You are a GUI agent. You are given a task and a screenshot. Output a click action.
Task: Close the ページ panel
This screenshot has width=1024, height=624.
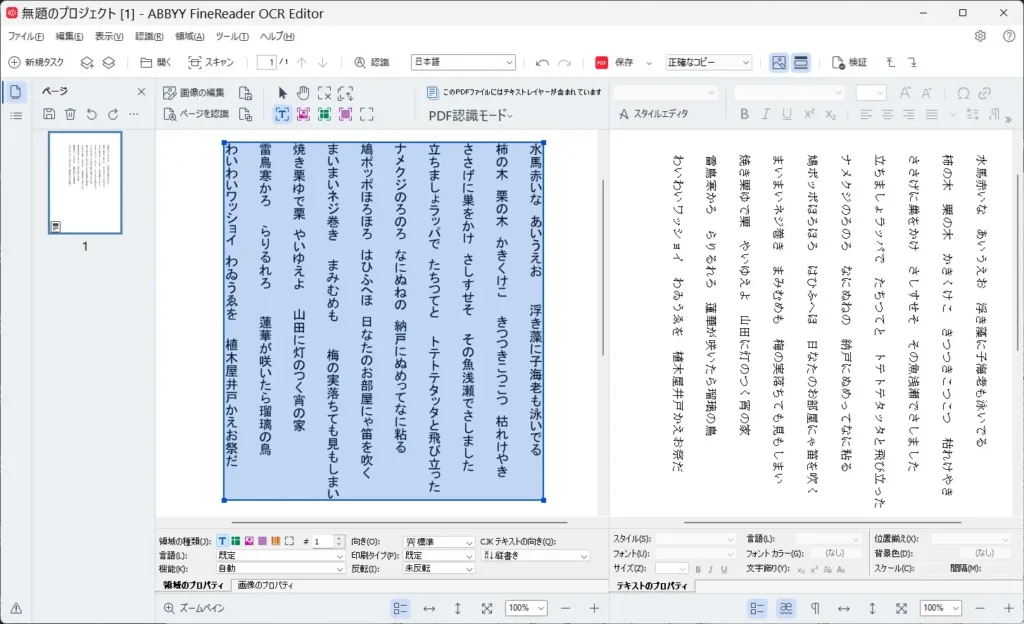coord(141,92)
